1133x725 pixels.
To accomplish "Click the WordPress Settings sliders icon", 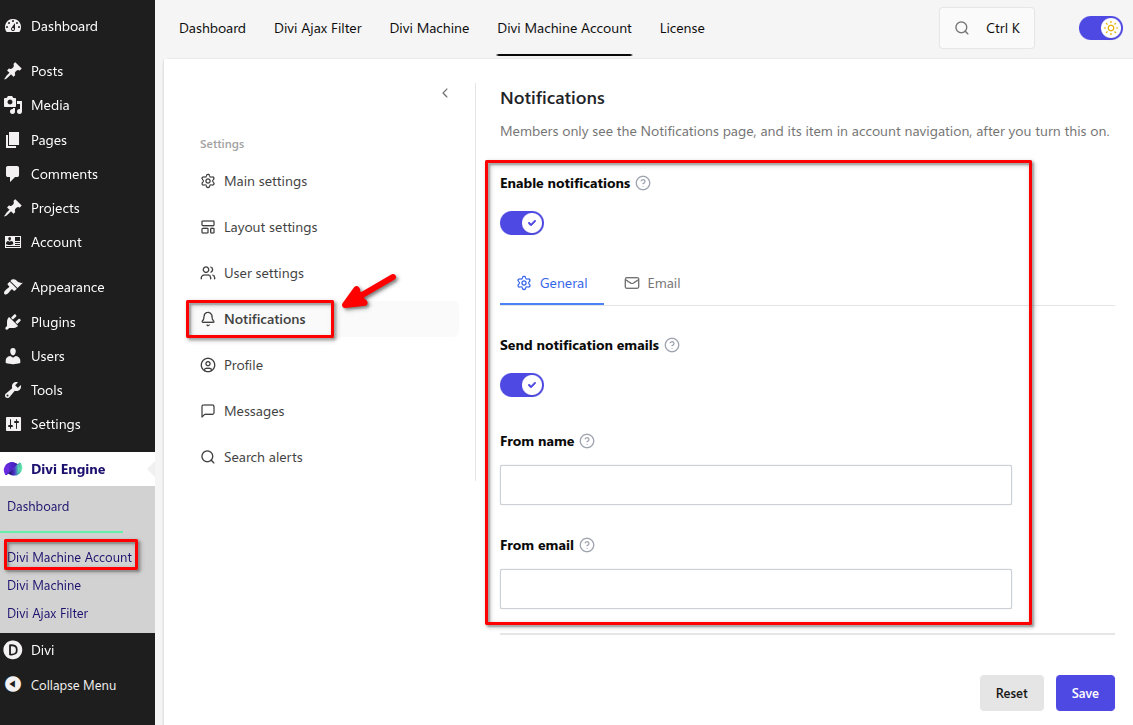I will (x=13, y=424).
